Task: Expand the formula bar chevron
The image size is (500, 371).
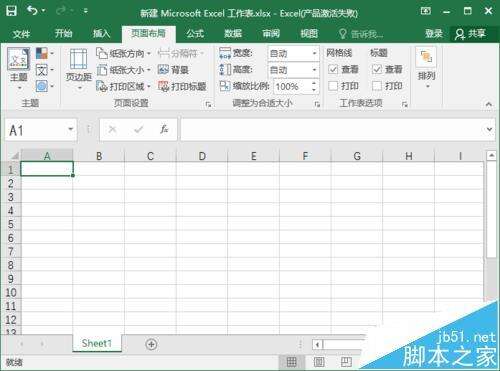Action: (489, 129)
